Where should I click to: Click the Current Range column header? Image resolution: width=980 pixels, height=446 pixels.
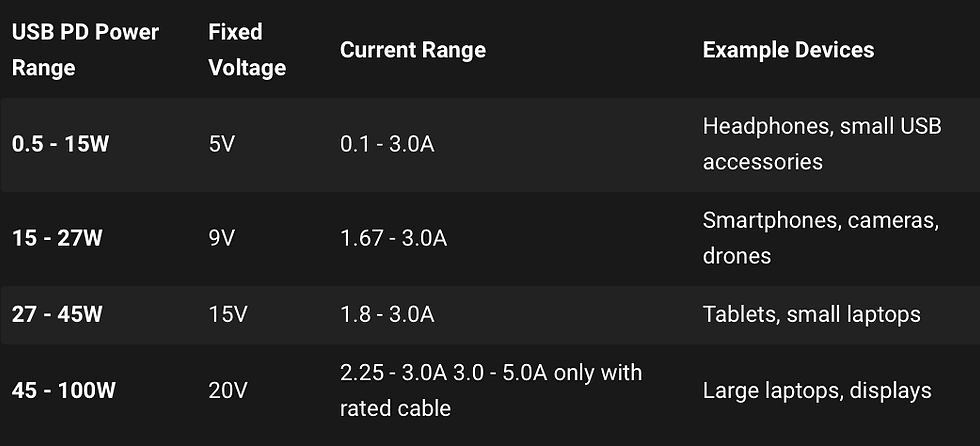[413, 50]
